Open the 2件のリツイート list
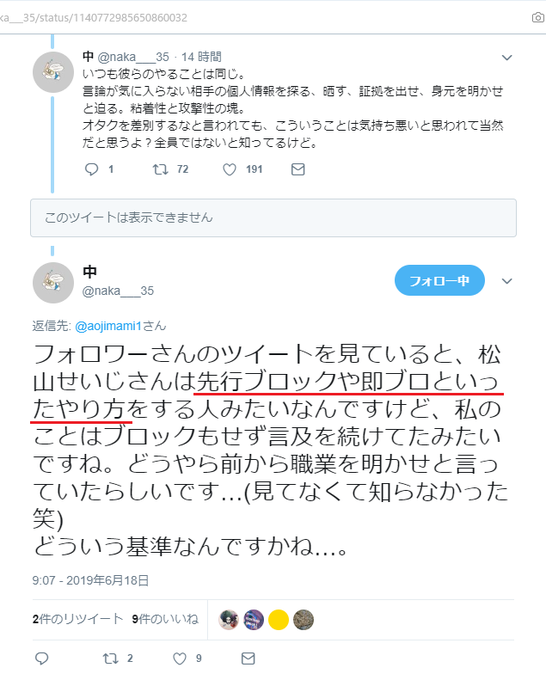This screenshot has width=546, height=680. (78, 619)
